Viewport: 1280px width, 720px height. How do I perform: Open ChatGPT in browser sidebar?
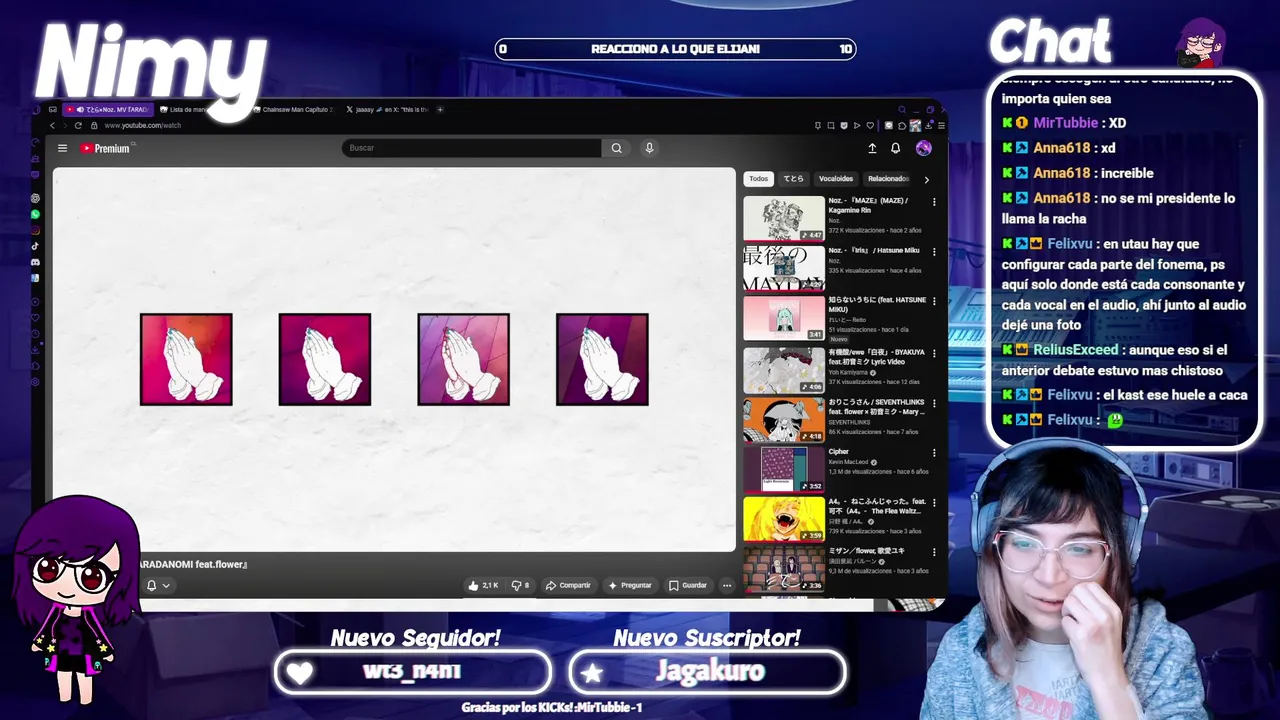[35, 198]
